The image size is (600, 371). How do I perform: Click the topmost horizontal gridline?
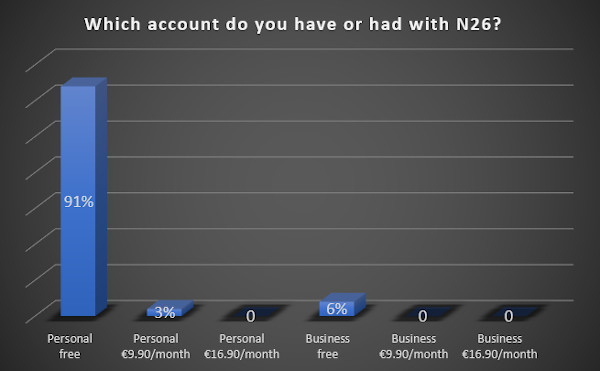314,49
